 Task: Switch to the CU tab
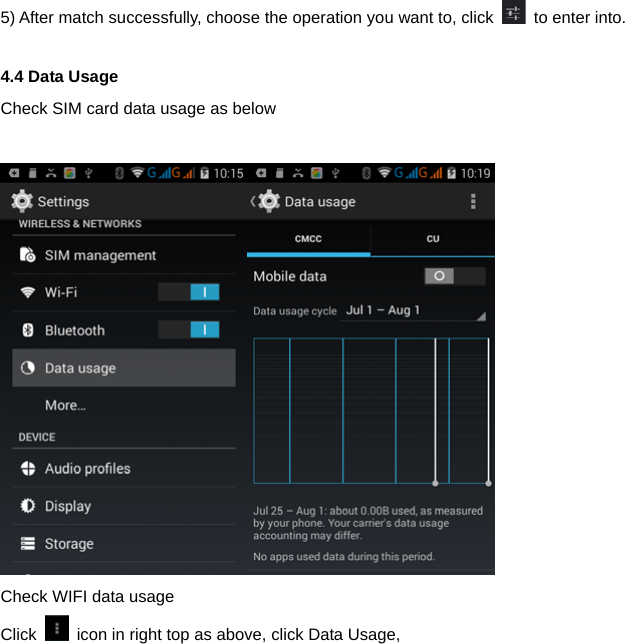[x=433, y=239]
